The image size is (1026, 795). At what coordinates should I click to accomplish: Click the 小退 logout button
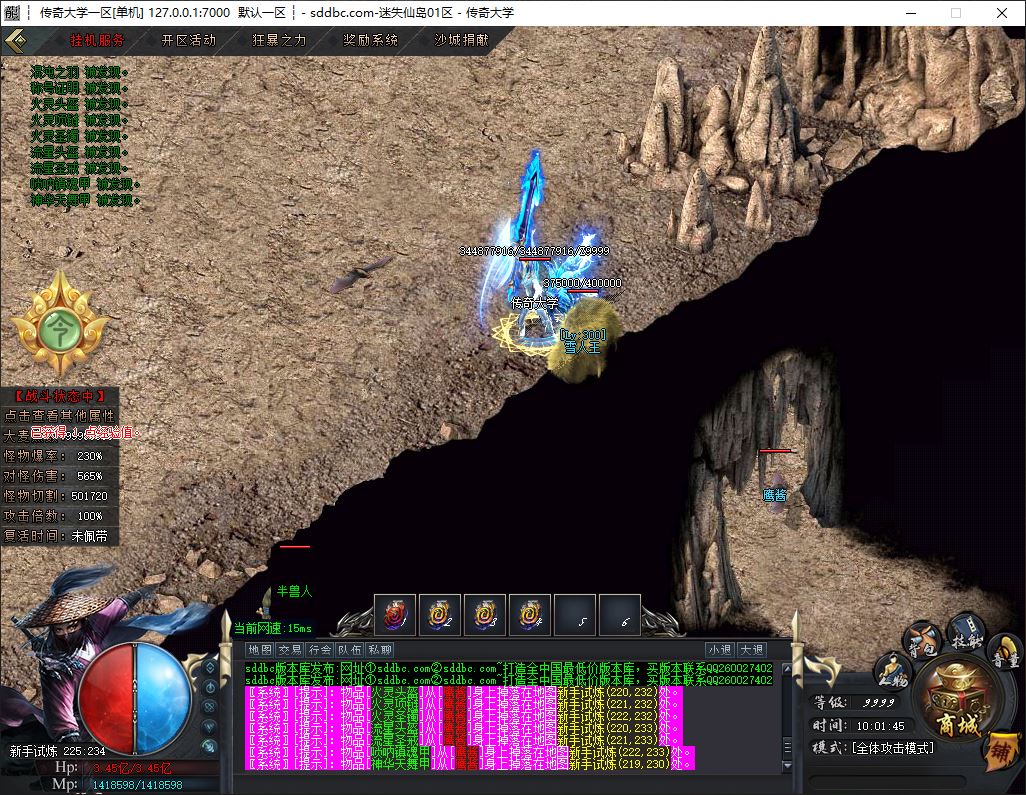tap(720, 650)
